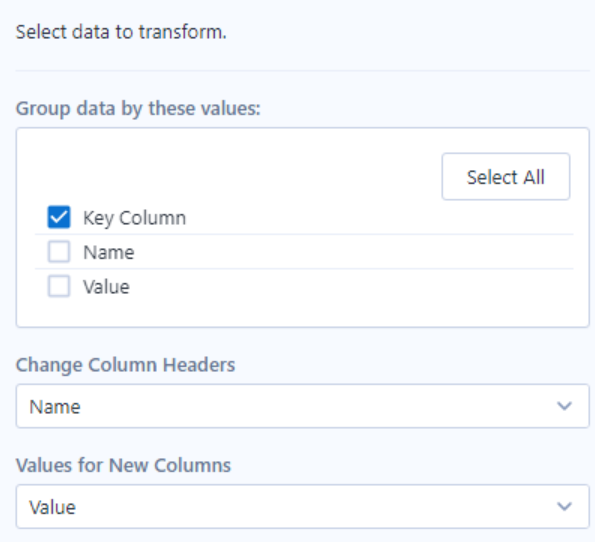Screen dimensions: 595x542
Task: Click the Select data to transform text
Action: pyautogui.click(x=121, y=32)
